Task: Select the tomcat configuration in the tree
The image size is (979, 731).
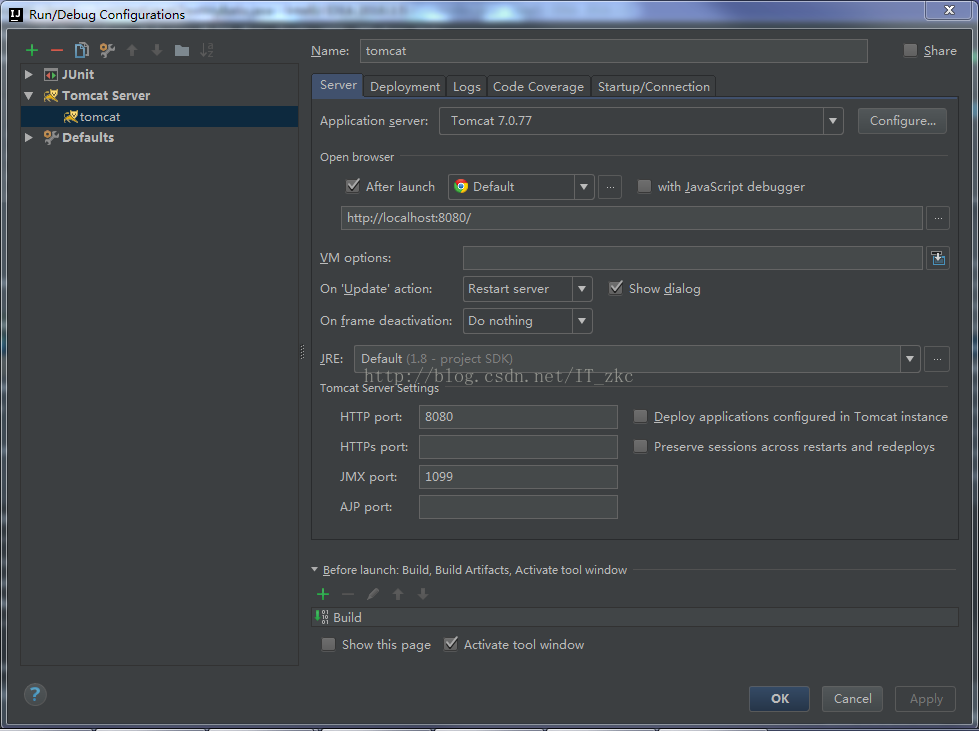Action: [x=160, y=117]
